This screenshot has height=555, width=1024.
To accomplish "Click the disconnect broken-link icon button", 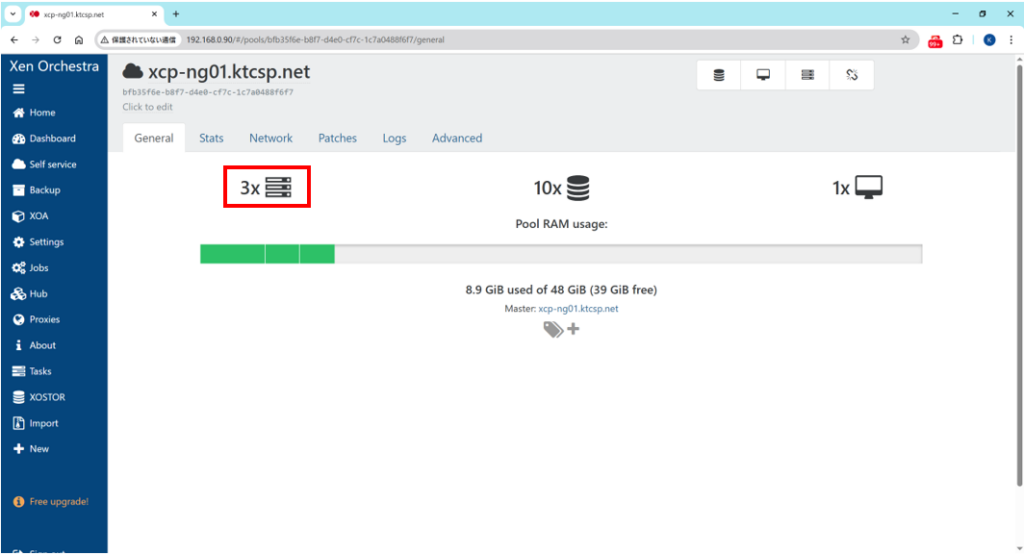I will (851, 75).
